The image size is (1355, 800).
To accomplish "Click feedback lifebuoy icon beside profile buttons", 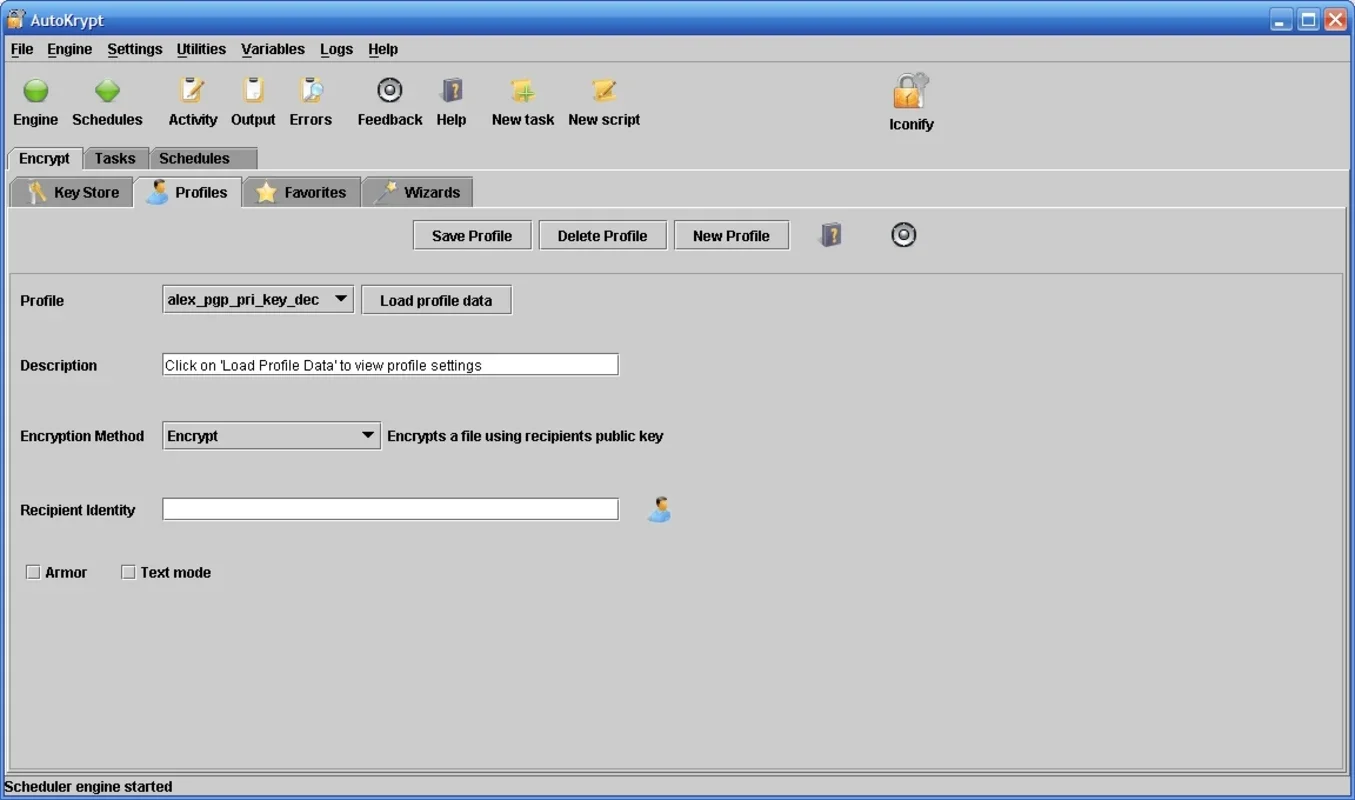I will pyautogui.click(x=903, y=235).
